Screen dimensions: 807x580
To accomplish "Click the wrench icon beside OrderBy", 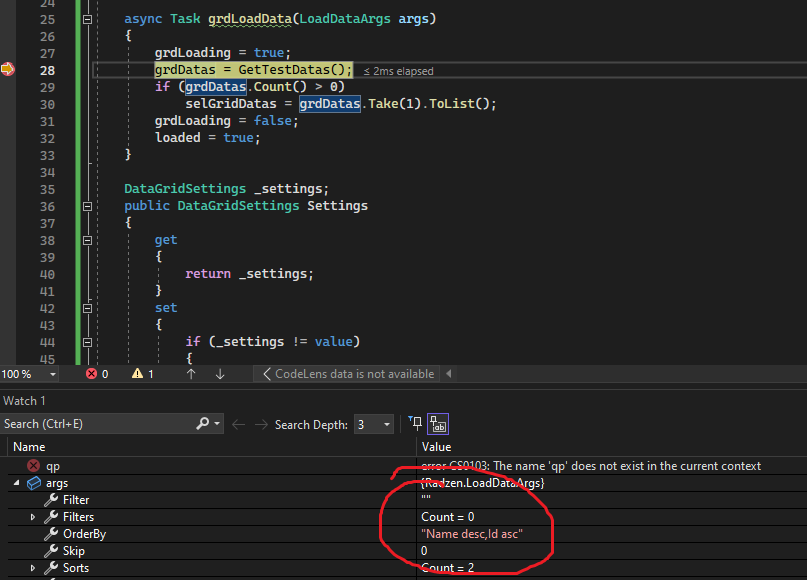I will (51, 534).
